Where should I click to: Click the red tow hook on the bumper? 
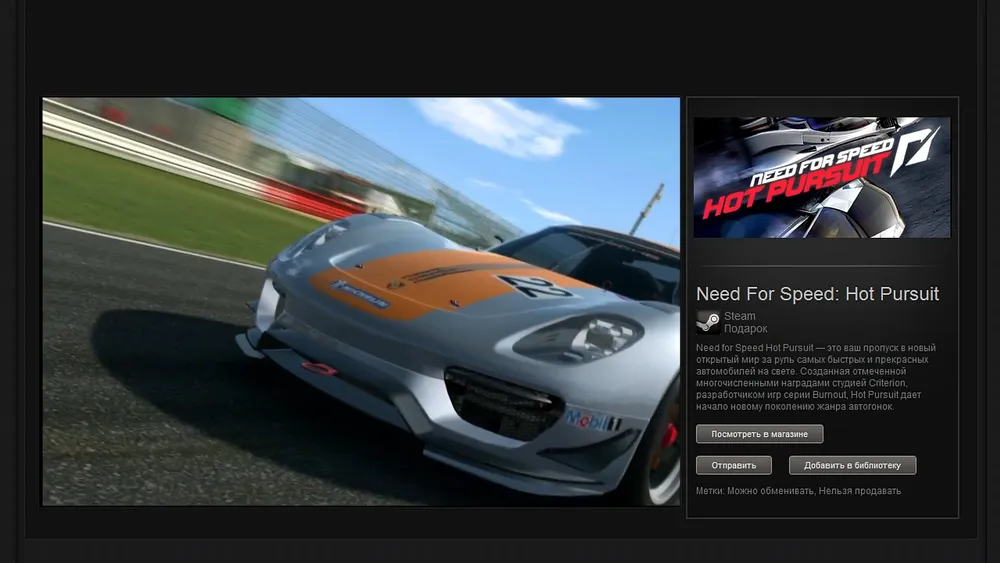click(319, 368)
